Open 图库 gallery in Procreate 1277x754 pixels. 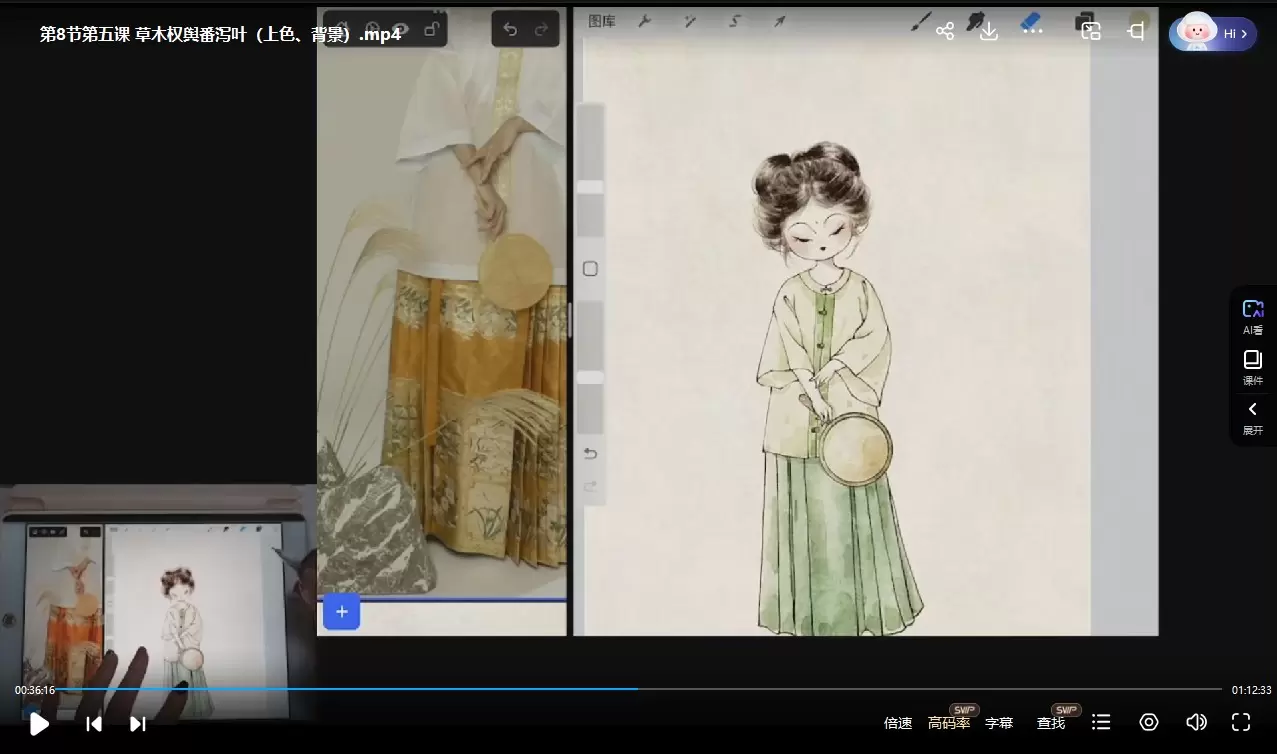tap(602, 21)
